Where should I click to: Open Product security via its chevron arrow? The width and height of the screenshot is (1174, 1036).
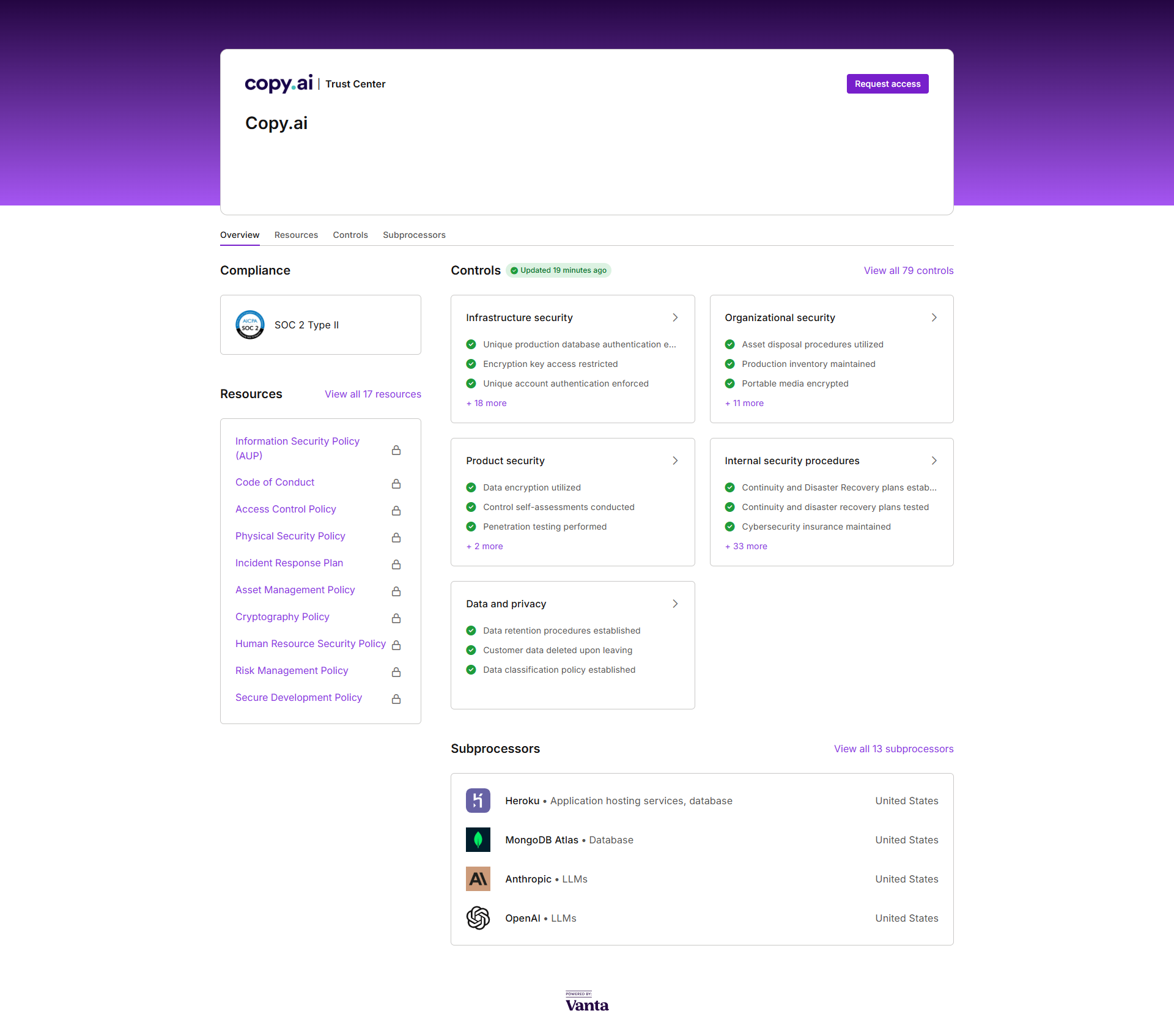pyautogui.click(x=675, y=461)
